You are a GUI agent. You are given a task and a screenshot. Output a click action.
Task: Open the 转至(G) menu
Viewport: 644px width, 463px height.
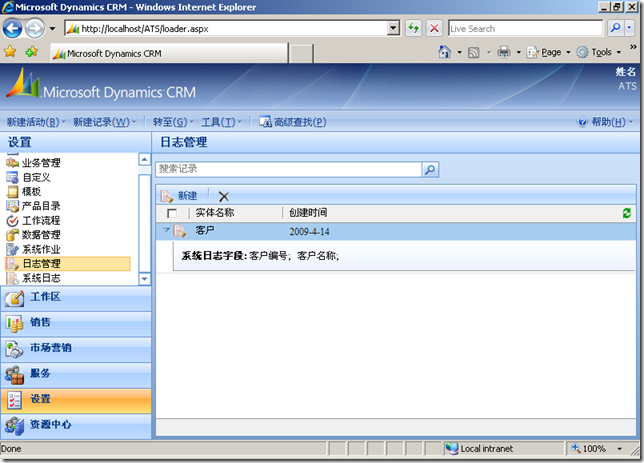tap(173, 122)
